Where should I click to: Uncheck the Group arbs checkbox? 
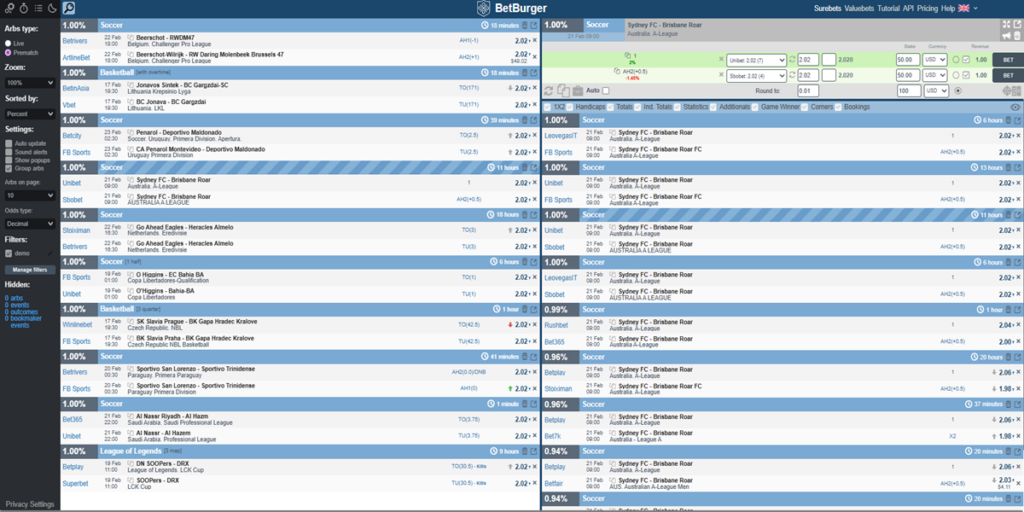9,167
